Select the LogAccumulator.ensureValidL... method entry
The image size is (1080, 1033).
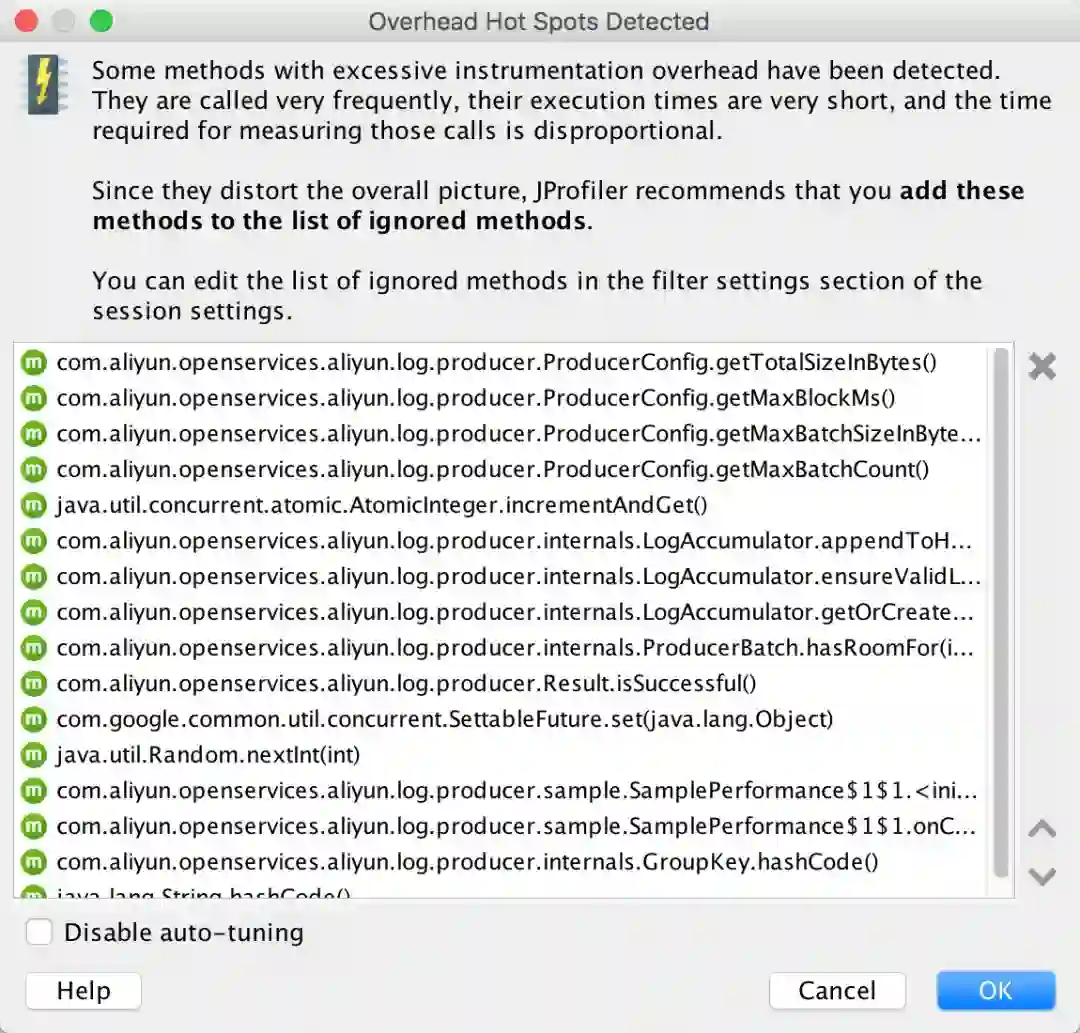coord(518,576)
